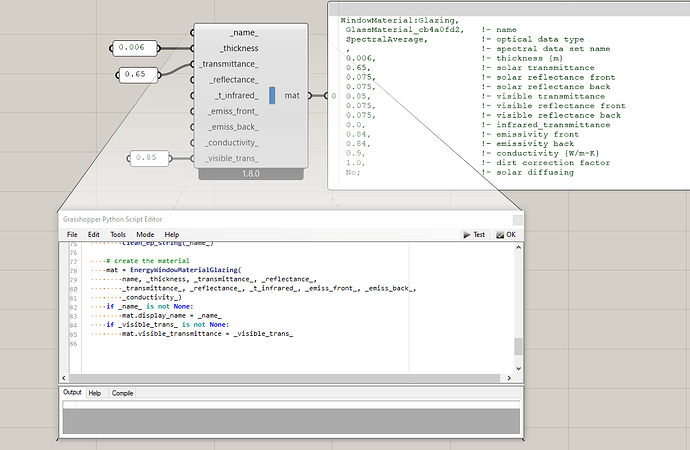
Task: Switch to the Compile tab
Action: (122, 393)
